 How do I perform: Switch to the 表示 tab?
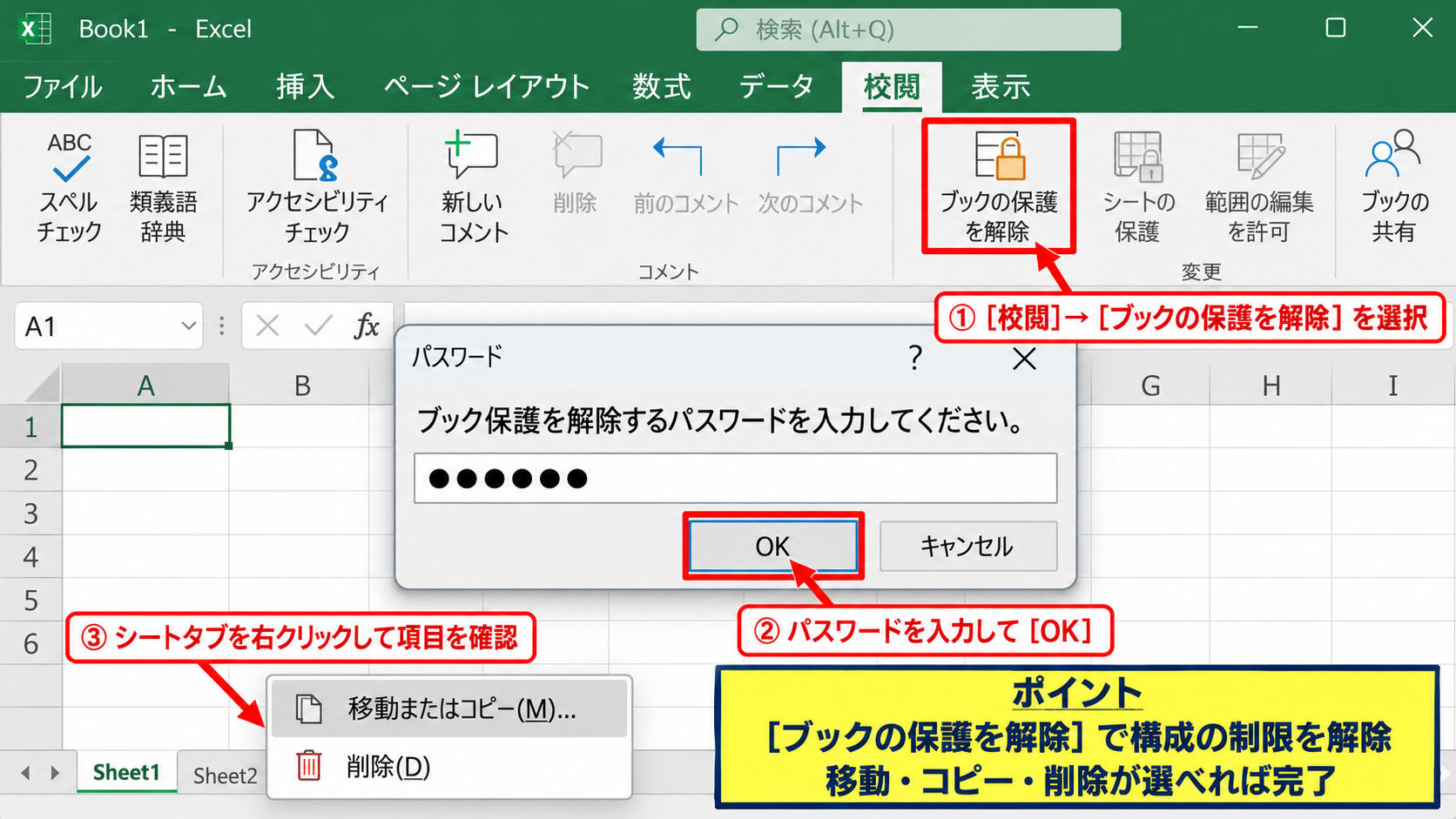click(x=1001, y=86)
